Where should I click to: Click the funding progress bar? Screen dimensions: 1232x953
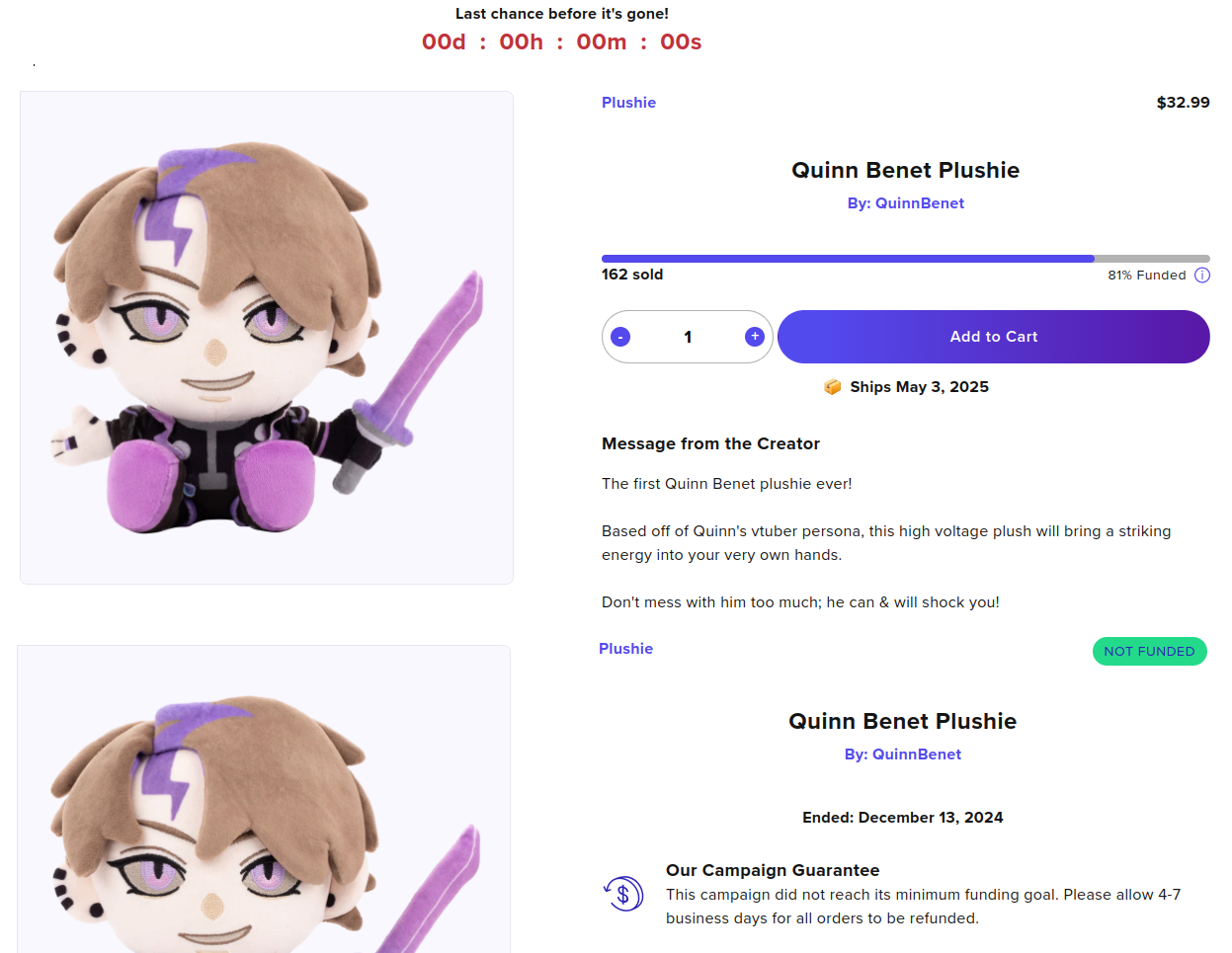point(905,259)
